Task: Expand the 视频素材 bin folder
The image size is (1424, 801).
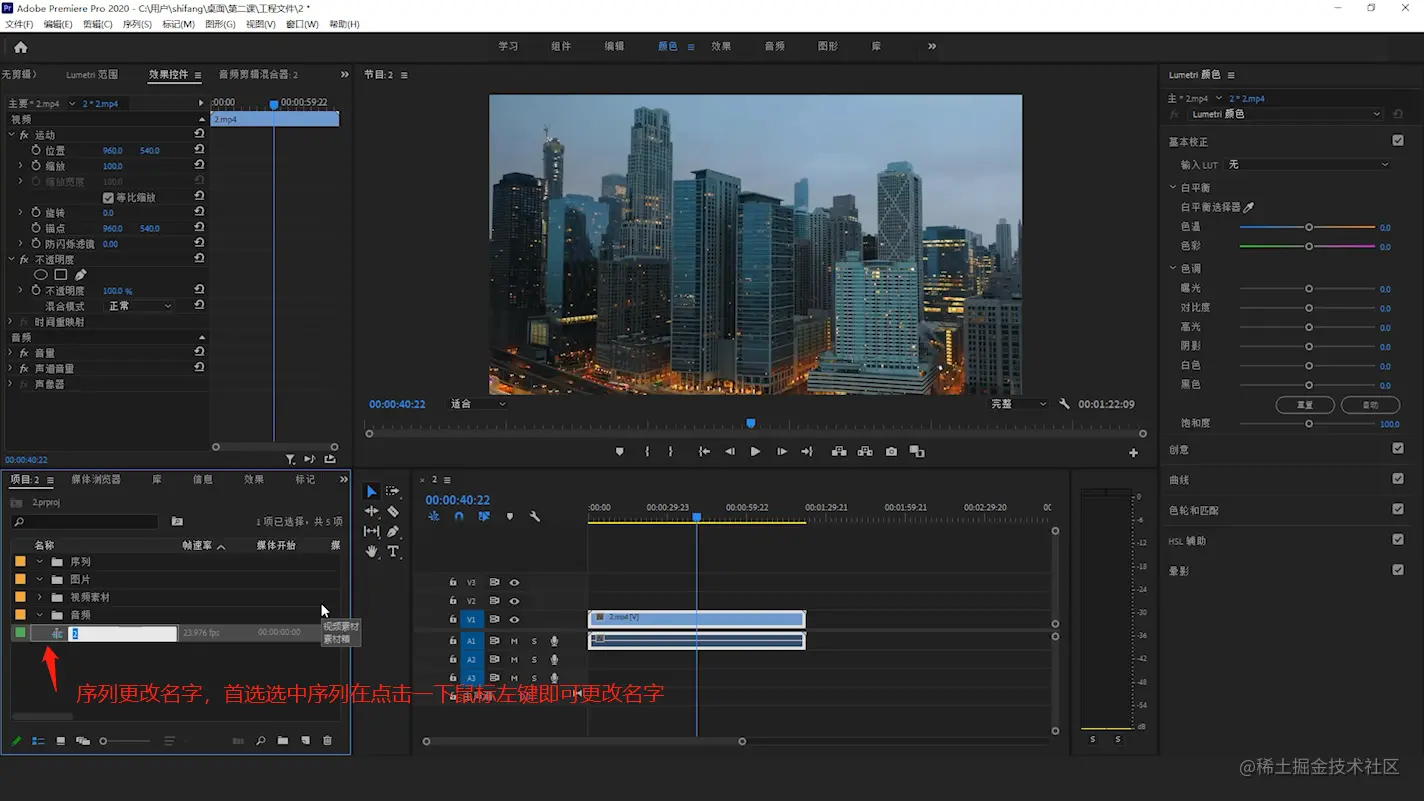Action: (40, 597)
